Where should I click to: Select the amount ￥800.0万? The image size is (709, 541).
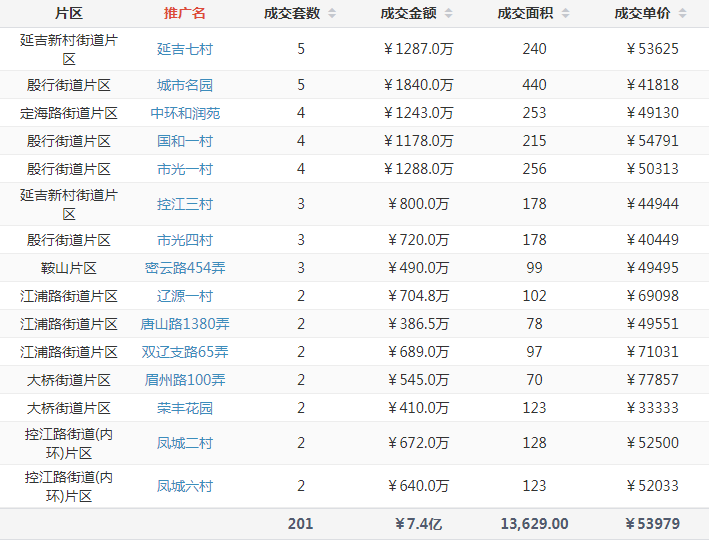click(x=418, y=204)
